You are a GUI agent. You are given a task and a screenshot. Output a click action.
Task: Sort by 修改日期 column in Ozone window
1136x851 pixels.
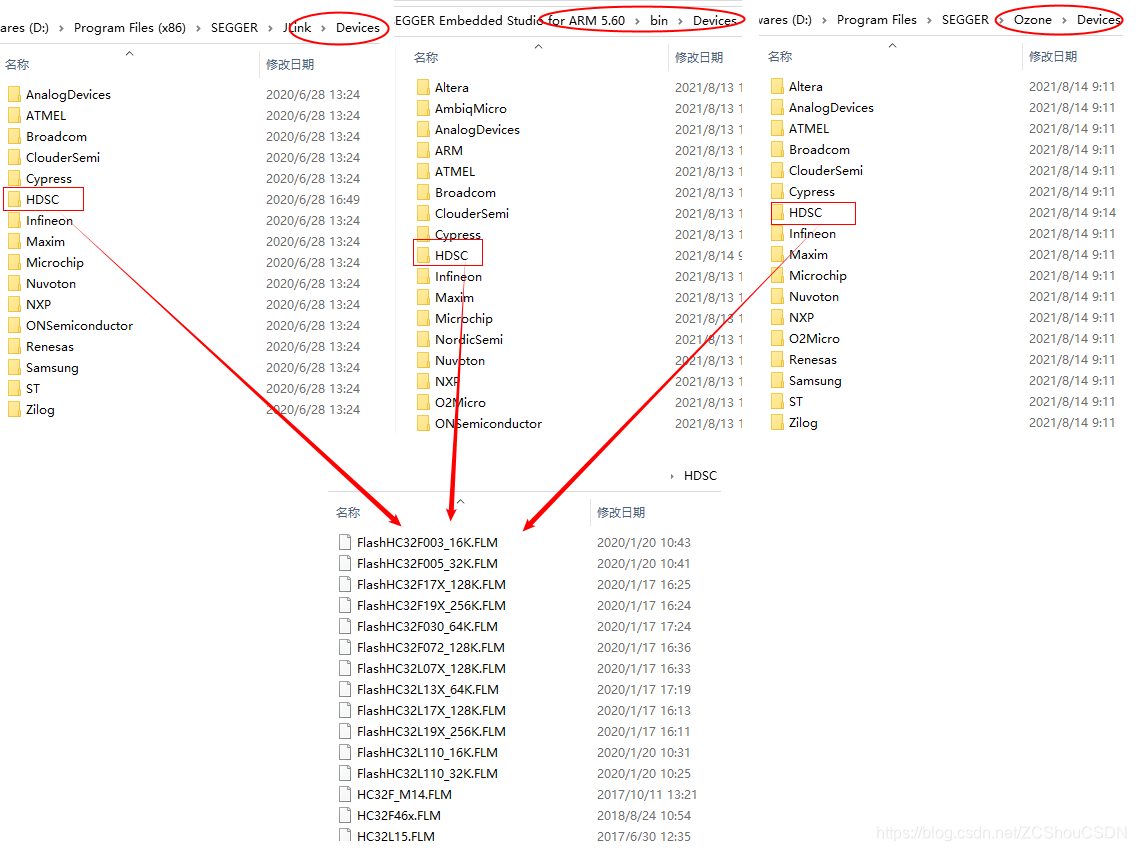click(1053, 56)
